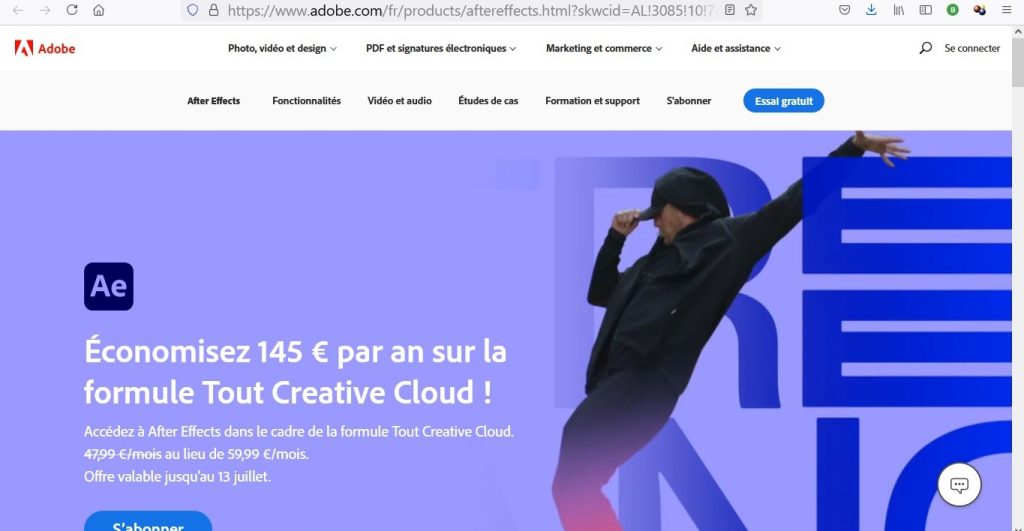
Task: Open the Fonctionnalités tab
Action: tap(306, 101)
